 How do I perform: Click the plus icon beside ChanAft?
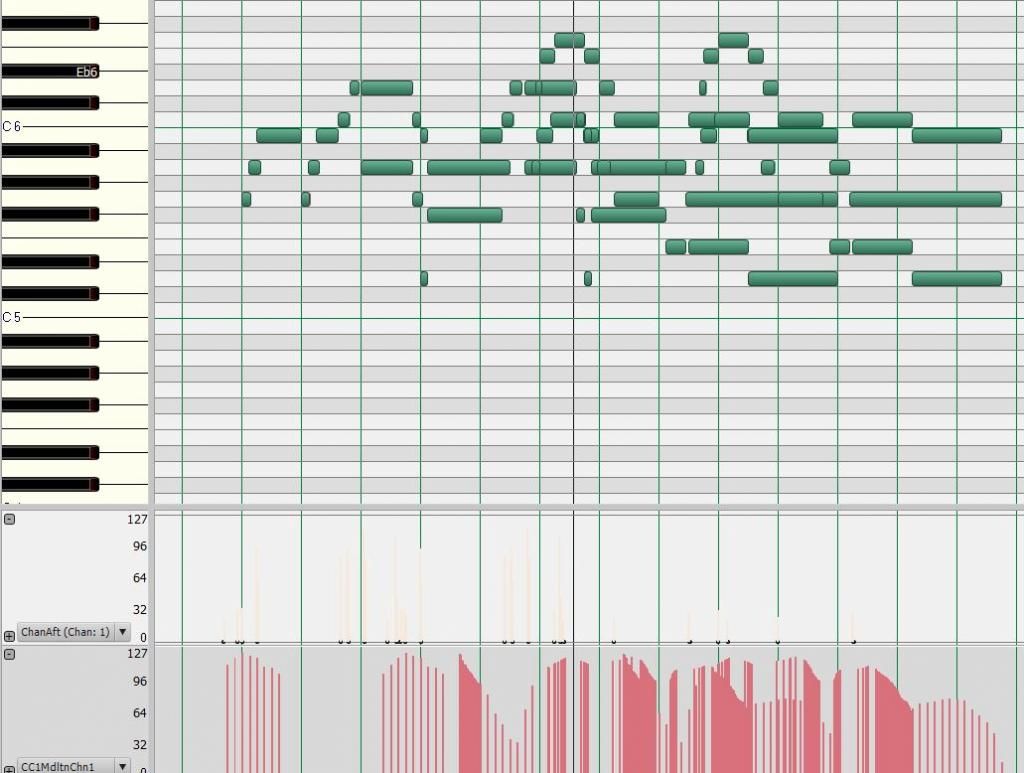[9, 635]
